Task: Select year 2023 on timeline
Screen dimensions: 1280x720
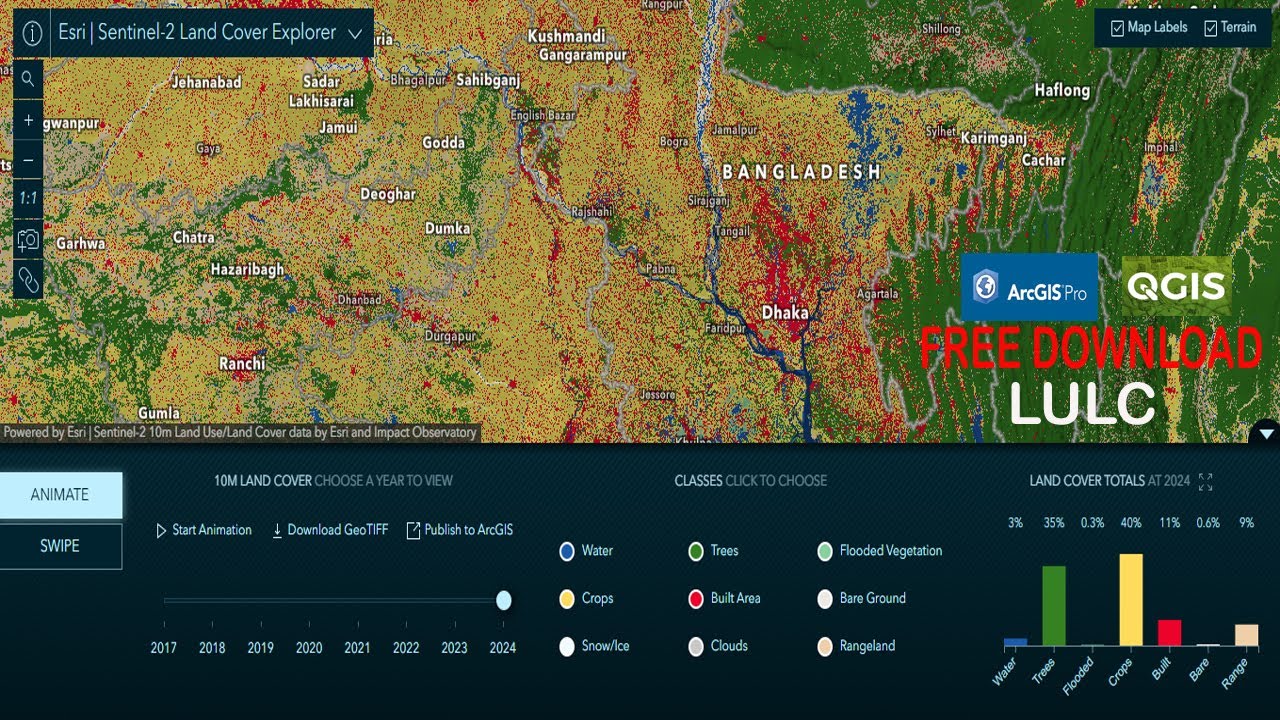Action: pyautogui.click(x=454, y=648)
